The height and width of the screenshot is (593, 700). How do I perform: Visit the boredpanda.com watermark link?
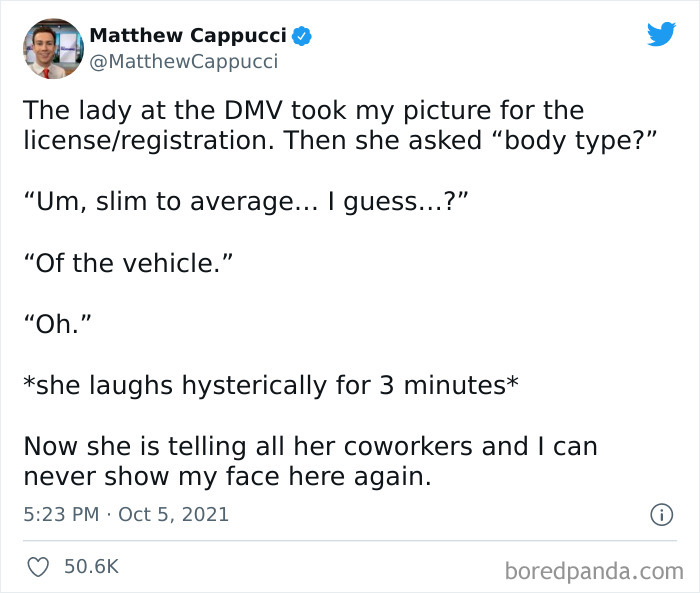pos(594,571)
